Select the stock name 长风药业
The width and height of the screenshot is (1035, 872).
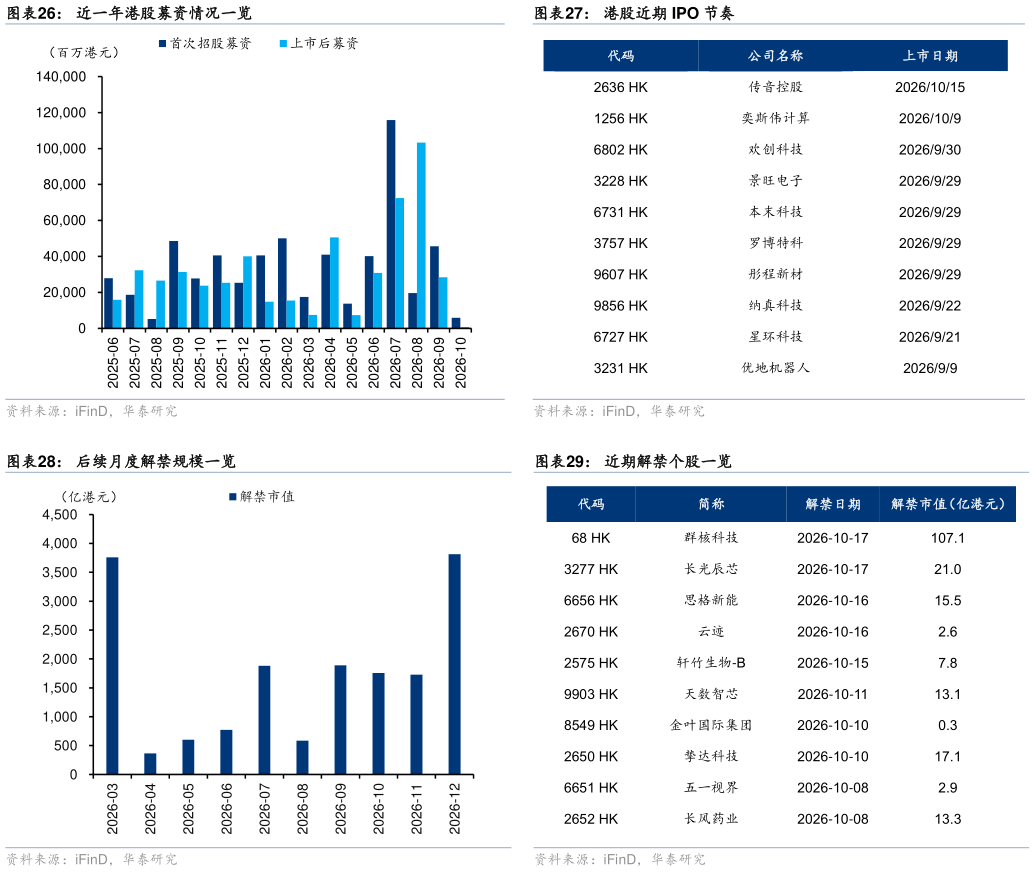tap(711, 819)
